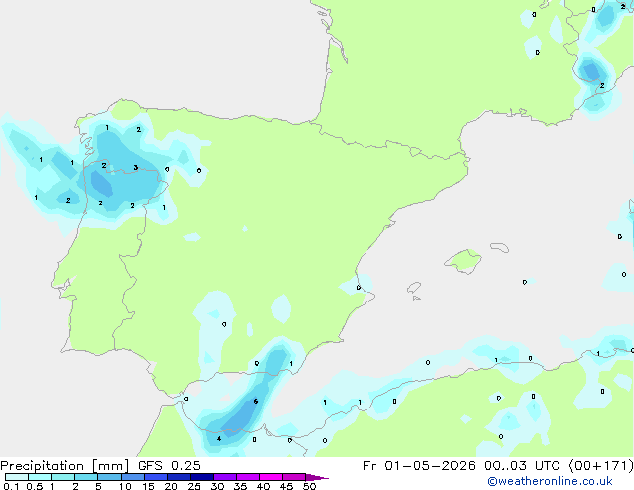634x490 pixels.
Task: Click the '(00+171)' forecast offset text
Action: pyautogui.click(x=601, y=466)
